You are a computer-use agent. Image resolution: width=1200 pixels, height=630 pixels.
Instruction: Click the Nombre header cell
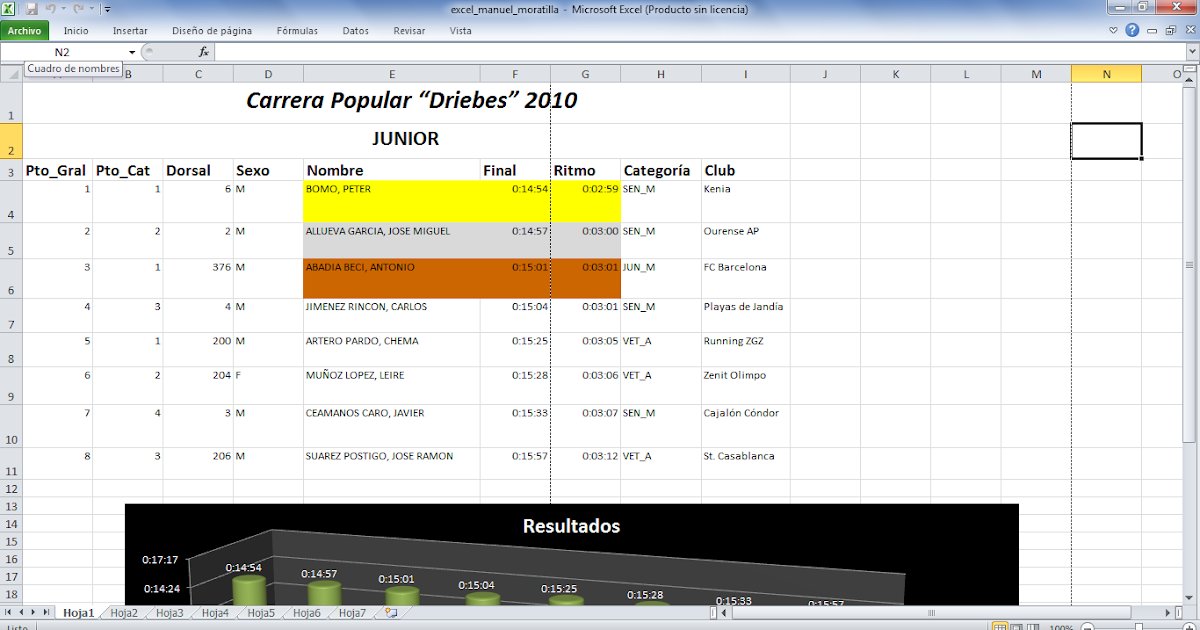pyautogui.click(x=391, y=170)
